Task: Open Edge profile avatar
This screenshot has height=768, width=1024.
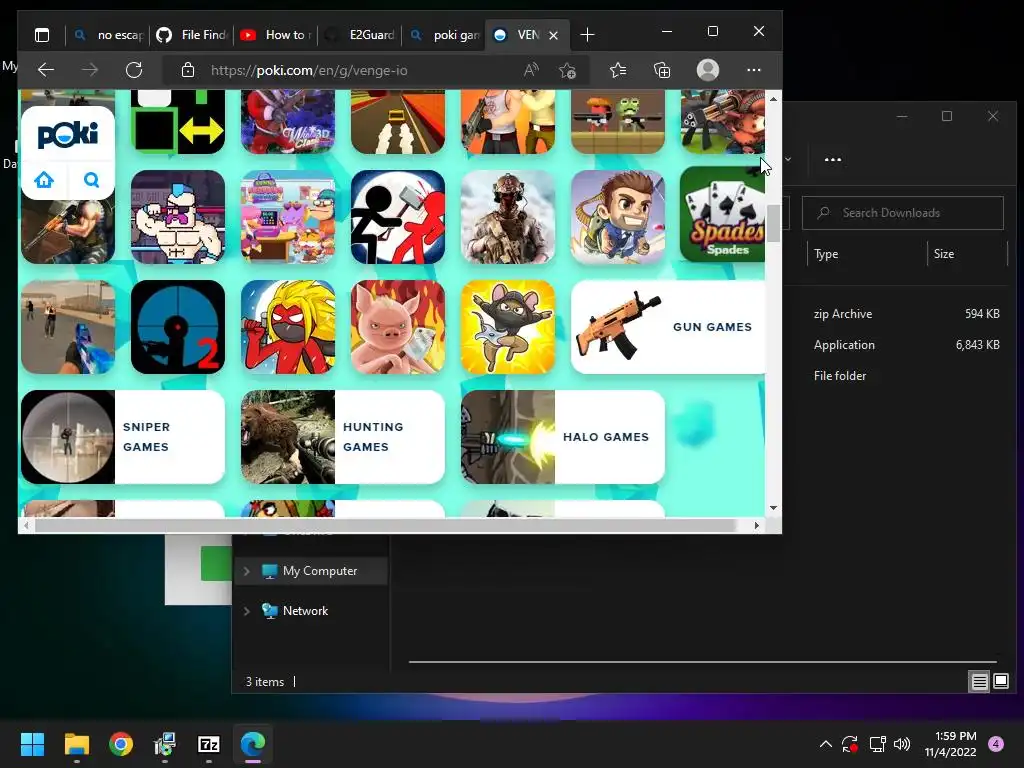Action: click(x=708, y=70)
